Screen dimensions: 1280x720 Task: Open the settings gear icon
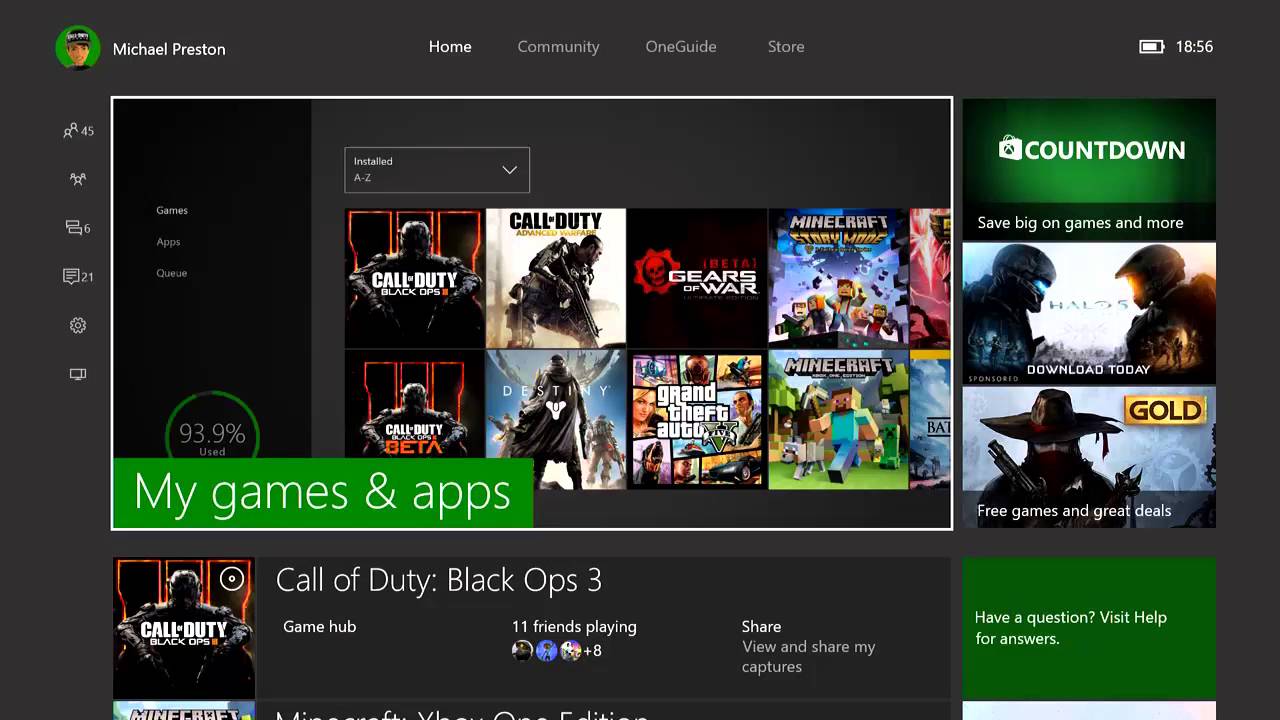(78, 325)
